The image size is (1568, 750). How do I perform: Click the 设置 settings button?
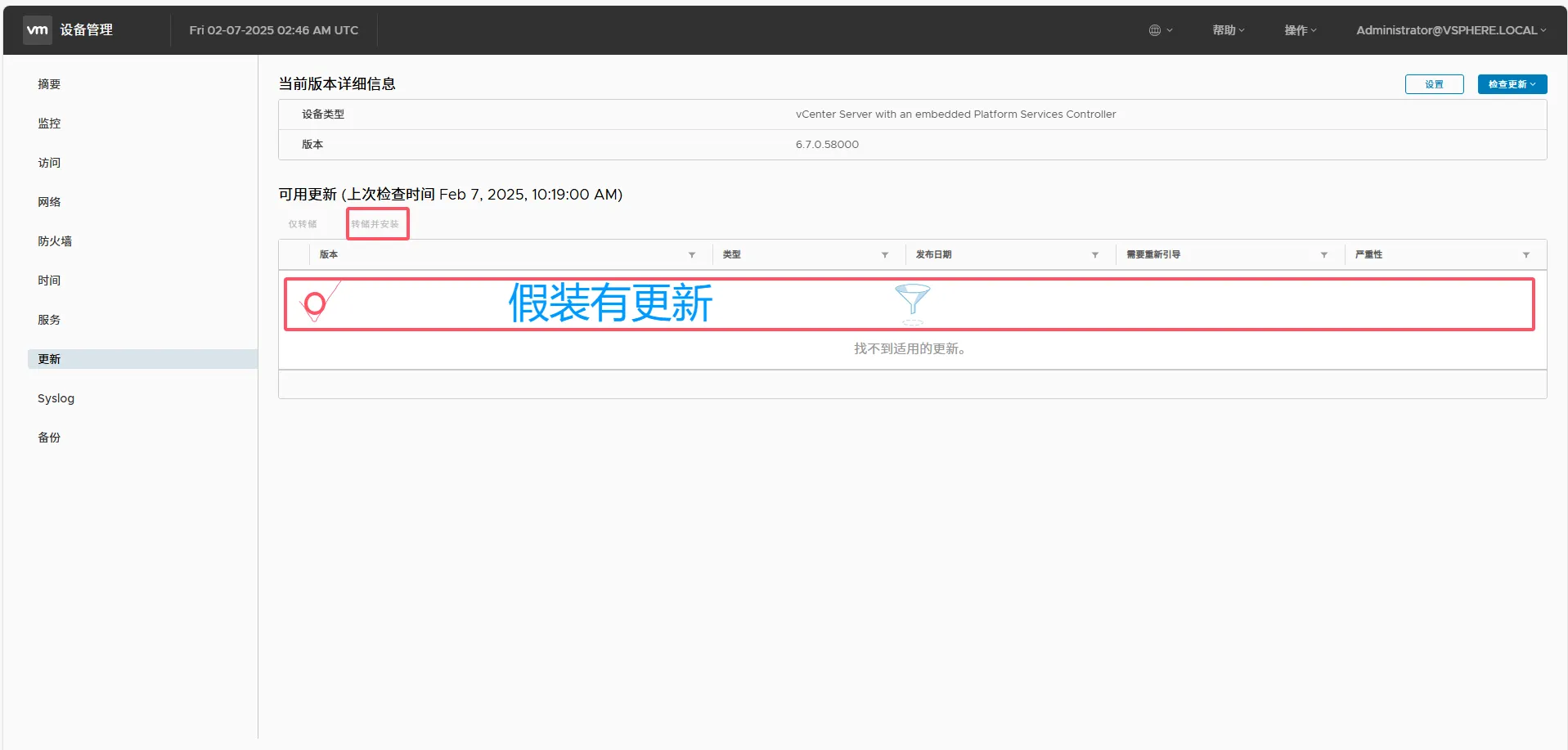click(1434, 84)
